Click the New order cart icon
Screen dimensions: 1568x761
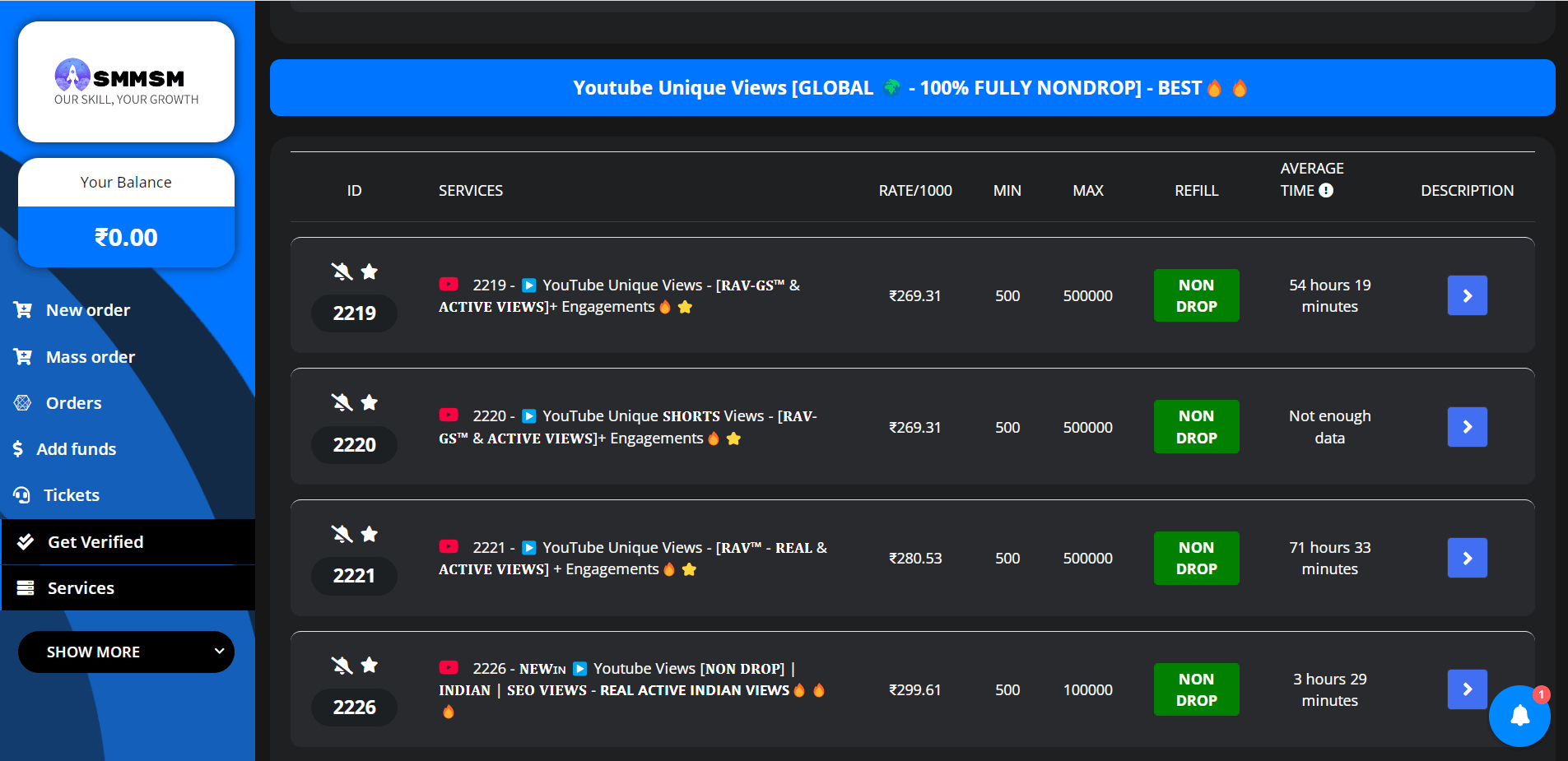(23, 310)
